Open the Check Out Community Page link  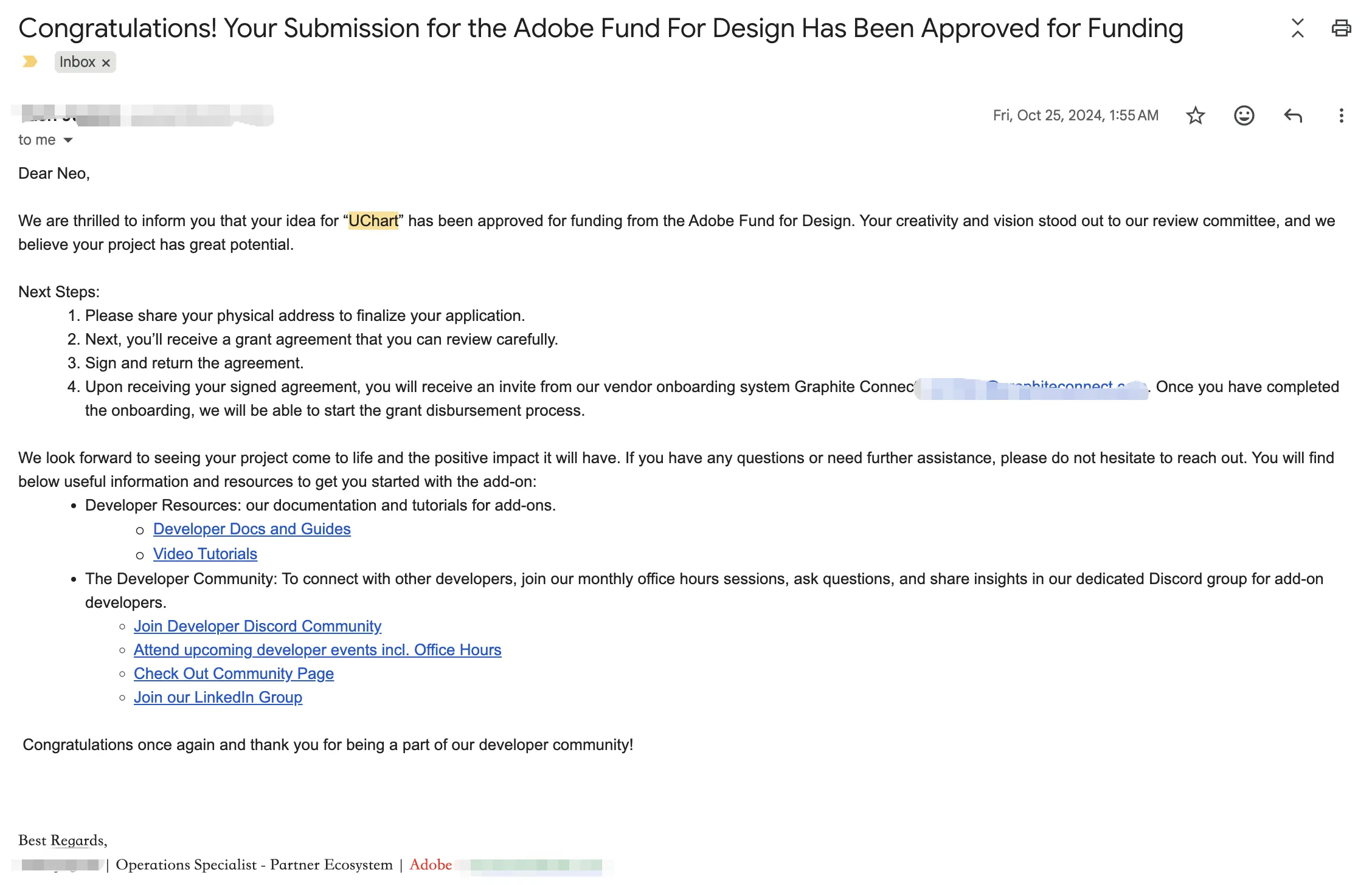(x=234, y=673)
